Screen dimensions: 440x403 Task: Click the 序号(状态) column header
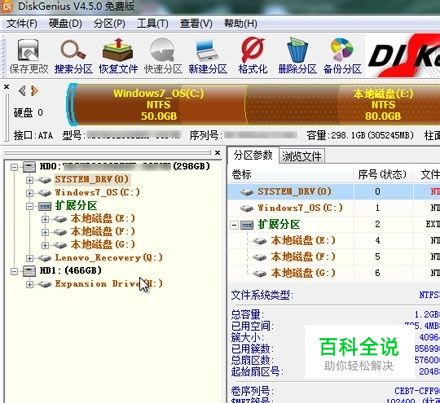click(x=382, y=174)
